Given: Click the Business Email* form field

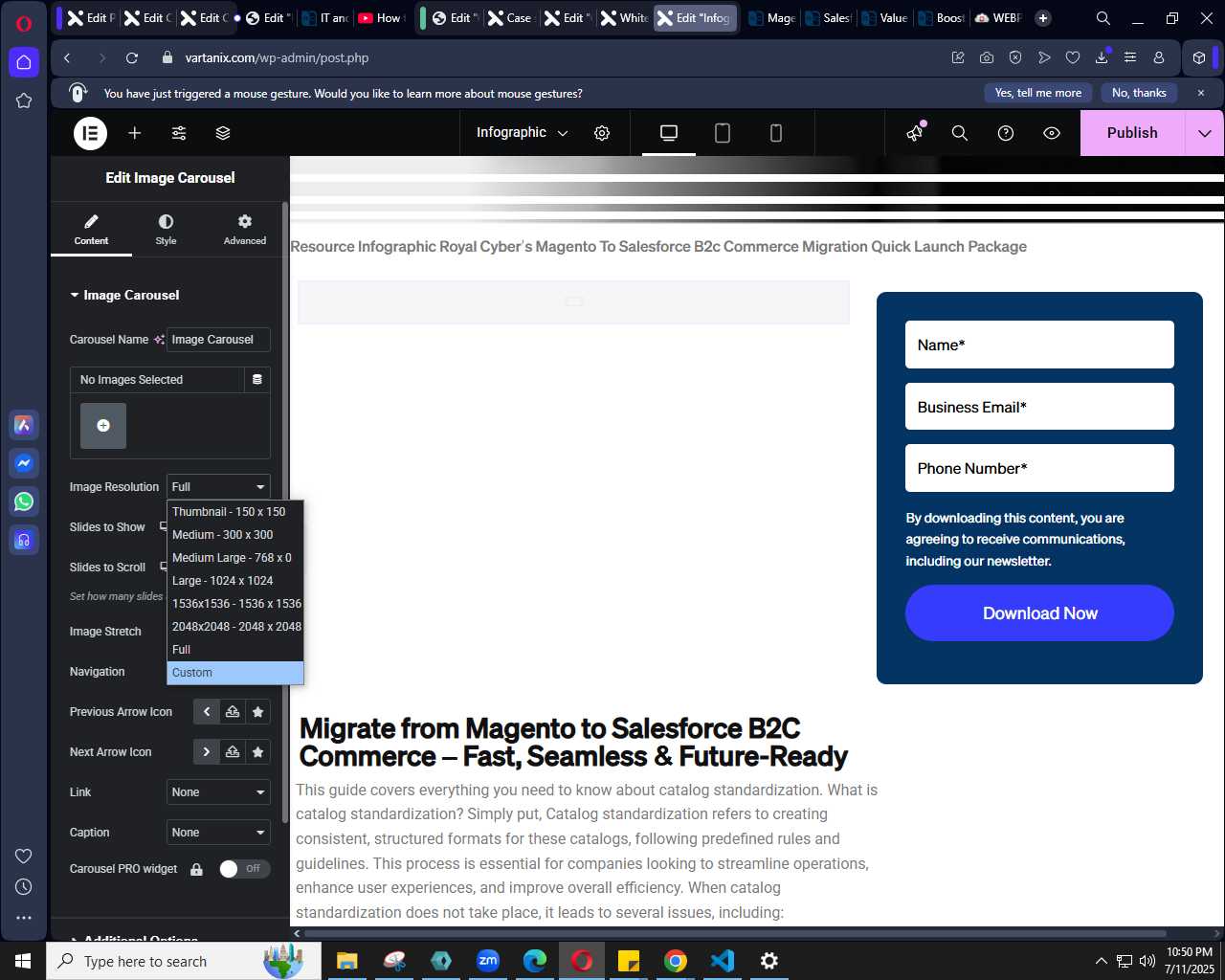Looking at the screenshot, I should pyautogui.click(x=1039, y=407).
